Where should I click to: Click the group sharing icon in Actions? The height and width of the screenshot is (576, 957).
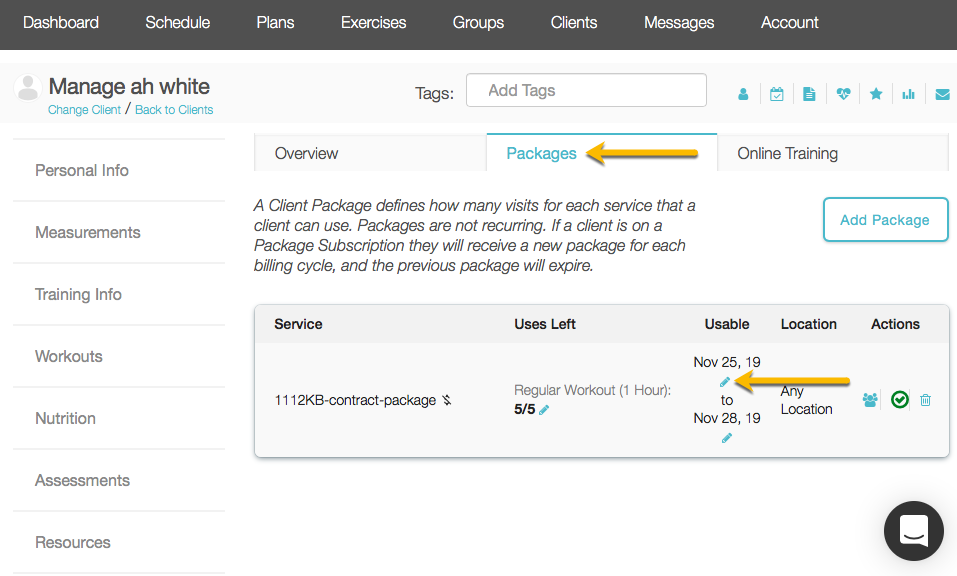coord(870,399)
